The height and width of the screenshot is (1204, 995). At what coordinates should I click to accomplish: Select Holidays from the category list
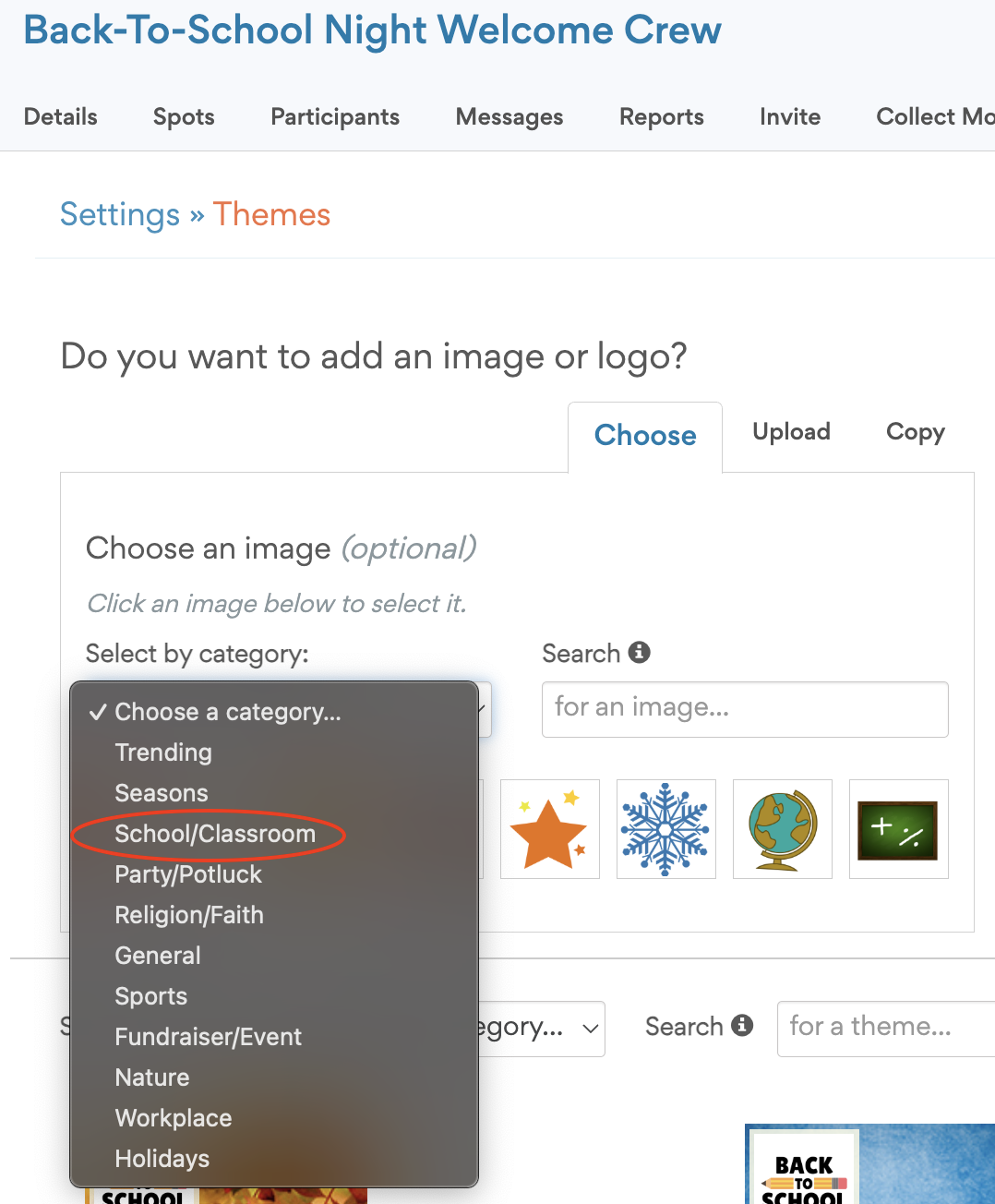tap(162, 1159)
